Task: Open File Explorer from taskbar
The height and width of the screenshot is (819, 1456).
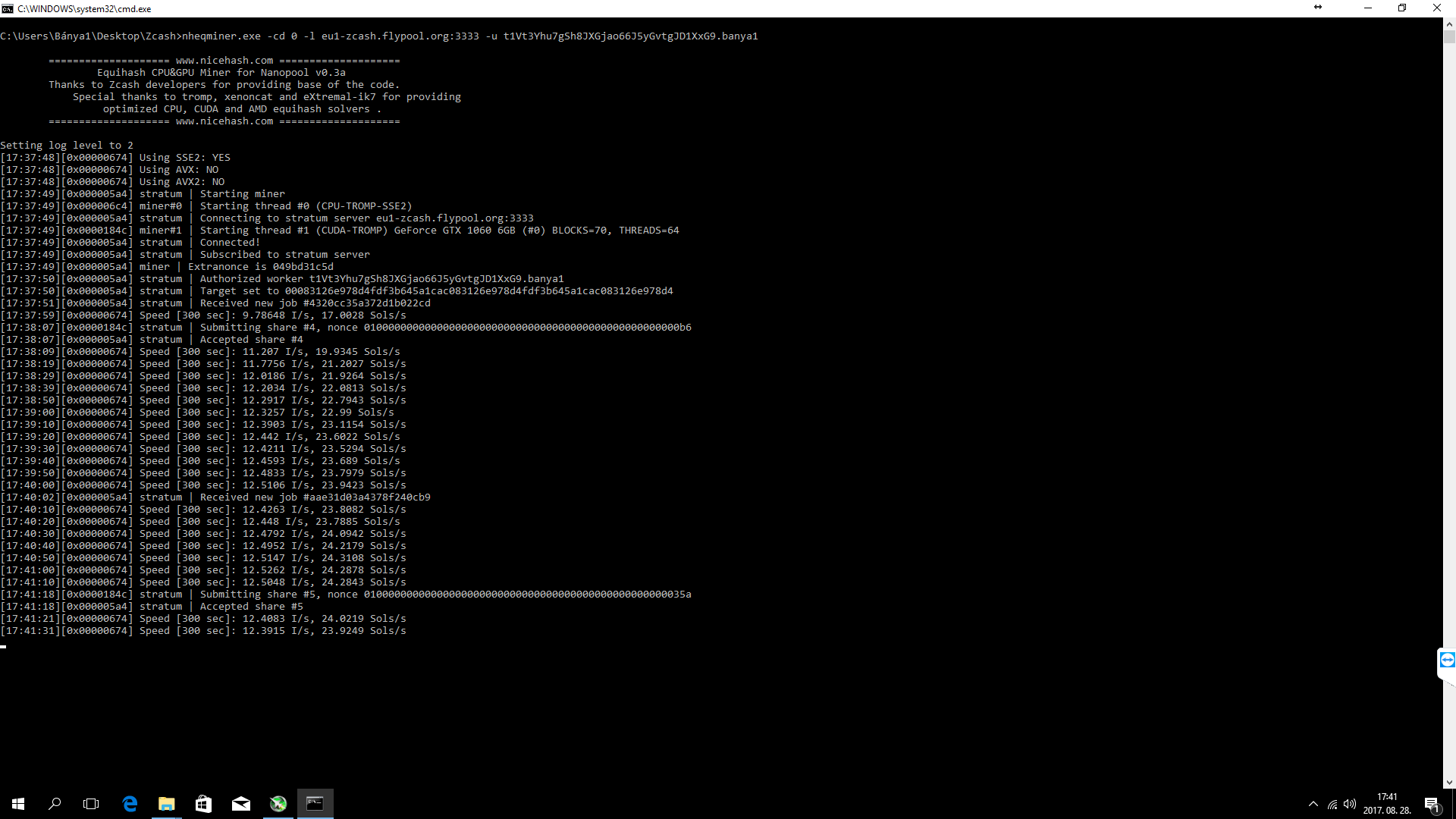Action: point(166,804)
